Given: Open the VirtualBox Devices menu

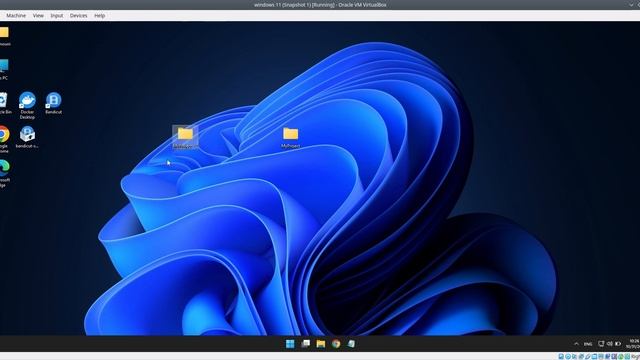Looking at the screenshot, I should 78,16.
